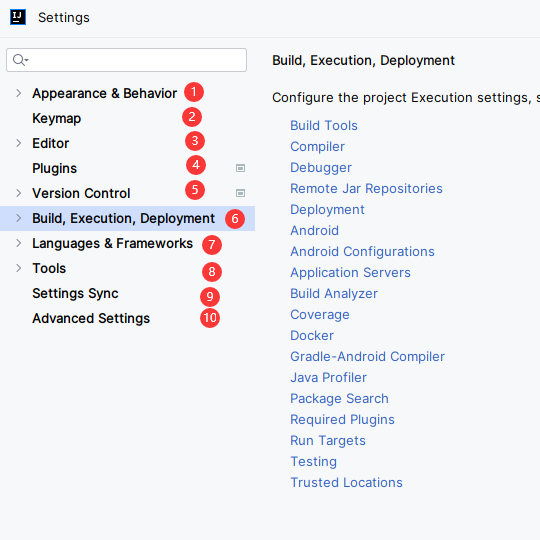Click the project-level icon beside Version Control
This screenshot has height=540, width=540.
pos(240,193)
